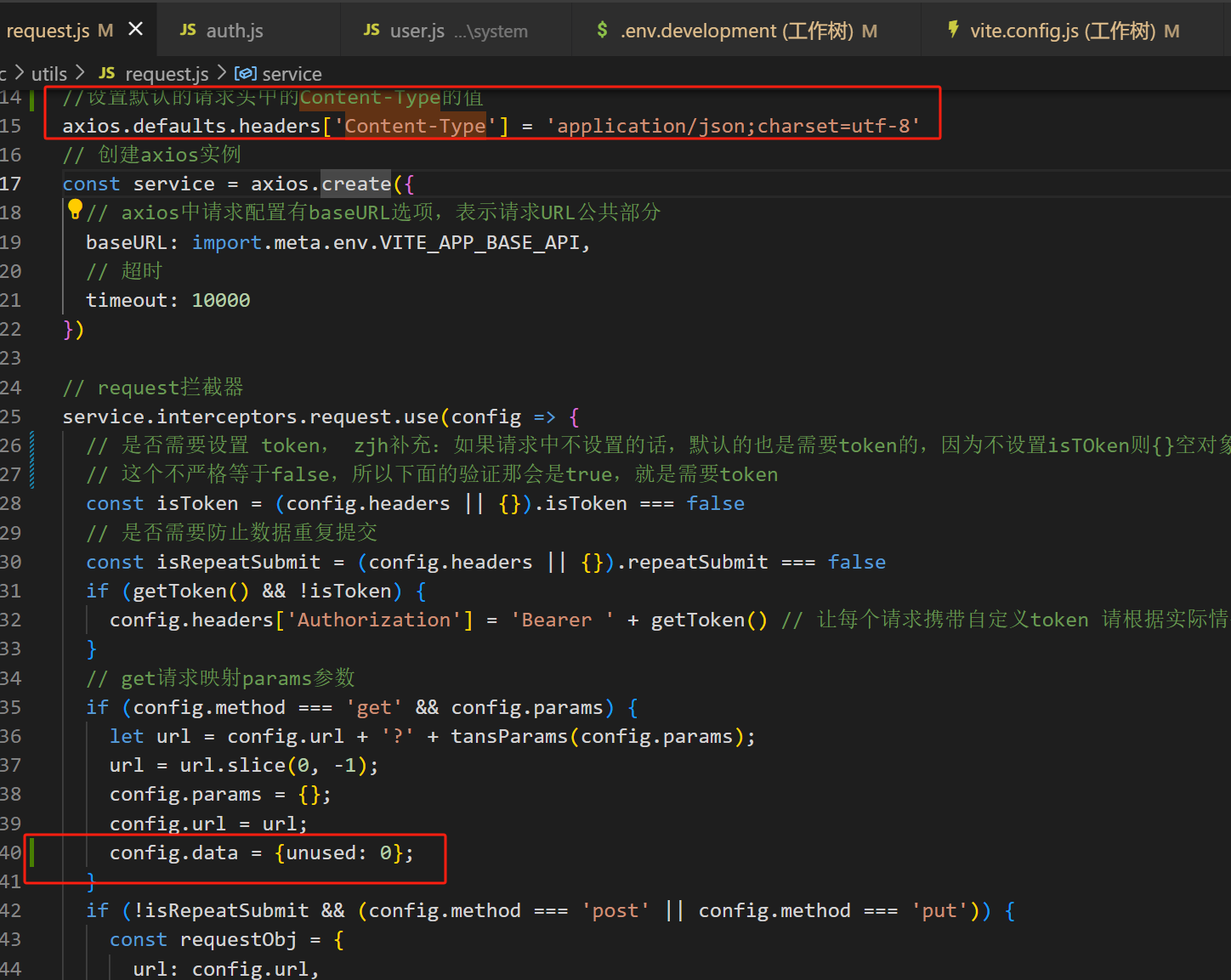Click the lightning icon on vite.config.js tab

(x=953, y=30)
